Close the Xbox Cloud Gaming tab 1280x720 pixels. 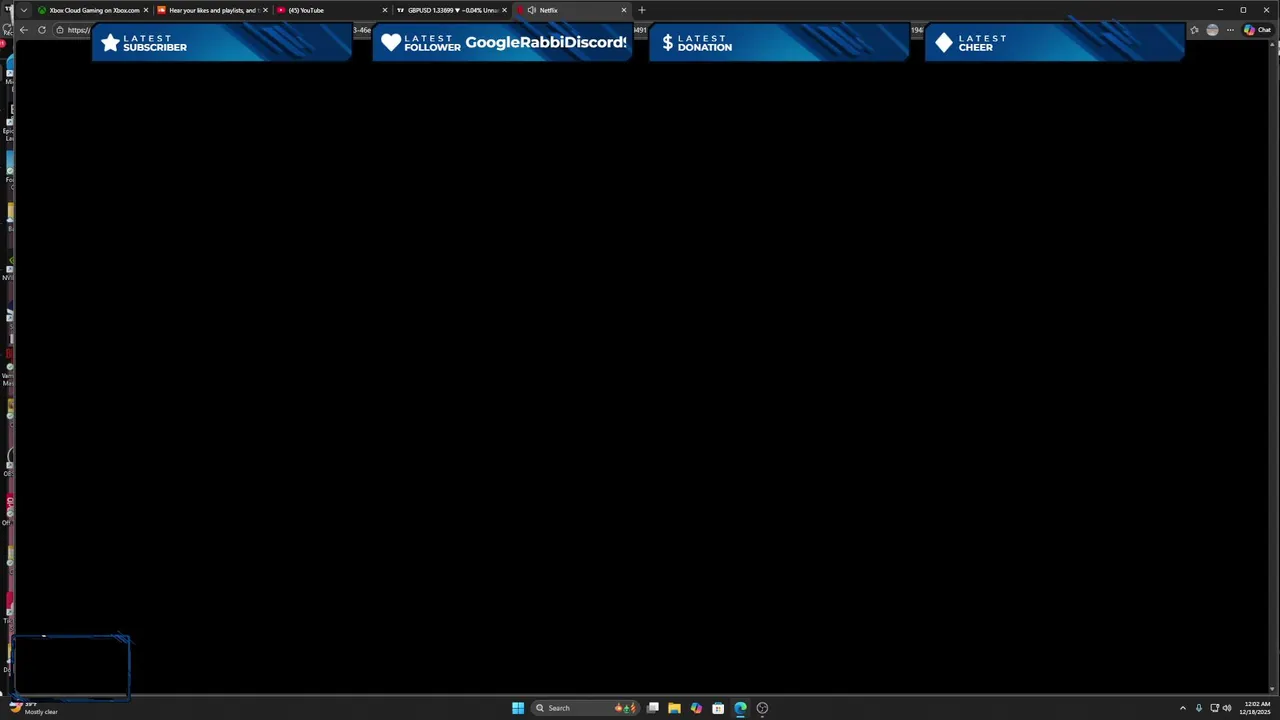(x=146, y=10)
